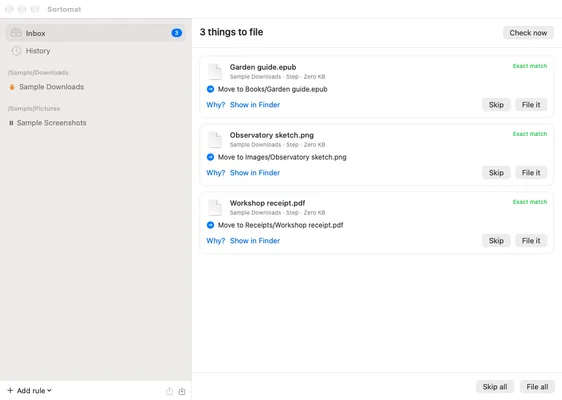This screenshot has width=562, height=400.
Task: Click the import icon in sidebar footer
Action: (182, 391)
